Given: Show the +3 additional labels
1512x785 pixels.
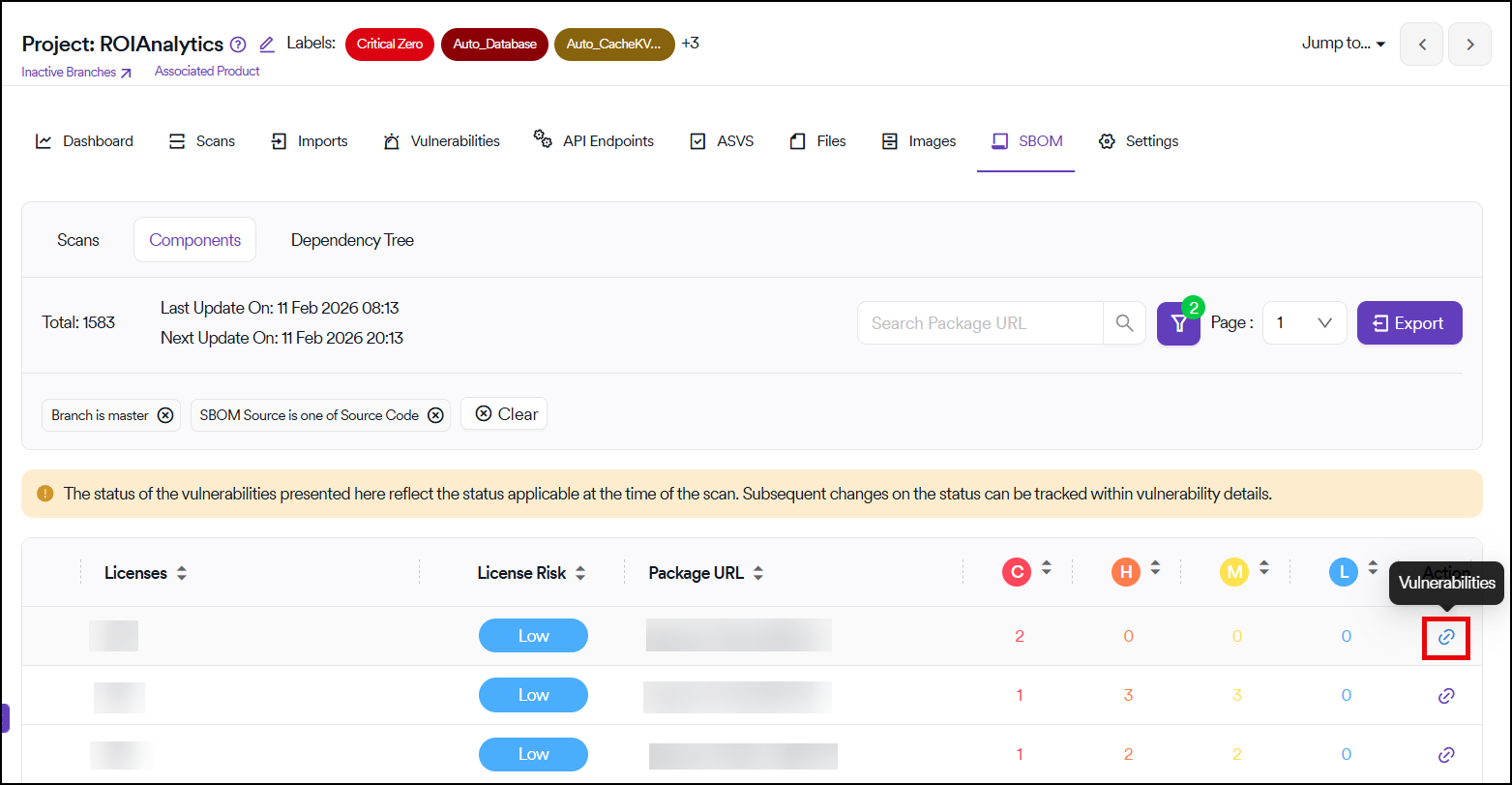Looking at the screenshot, I should tap(690, 44).
